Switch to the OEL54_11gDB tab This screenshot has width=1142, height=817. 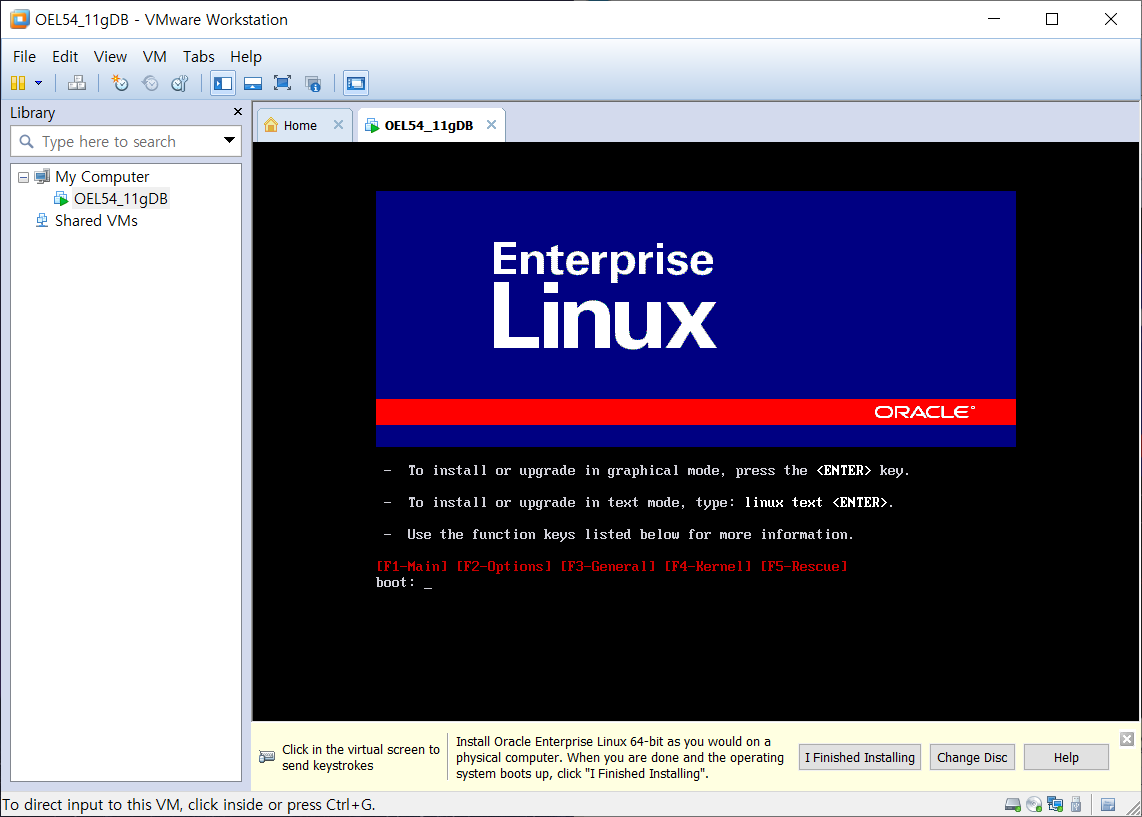(429, 125)
